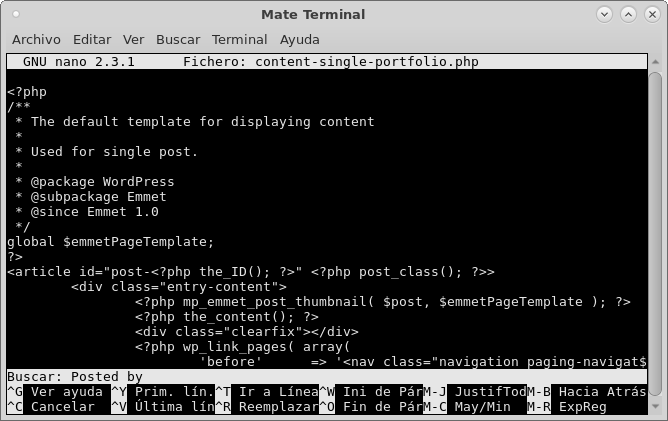
Task: Open the Archivo menu
Action: pyautogui.click(x=36, y=40)
